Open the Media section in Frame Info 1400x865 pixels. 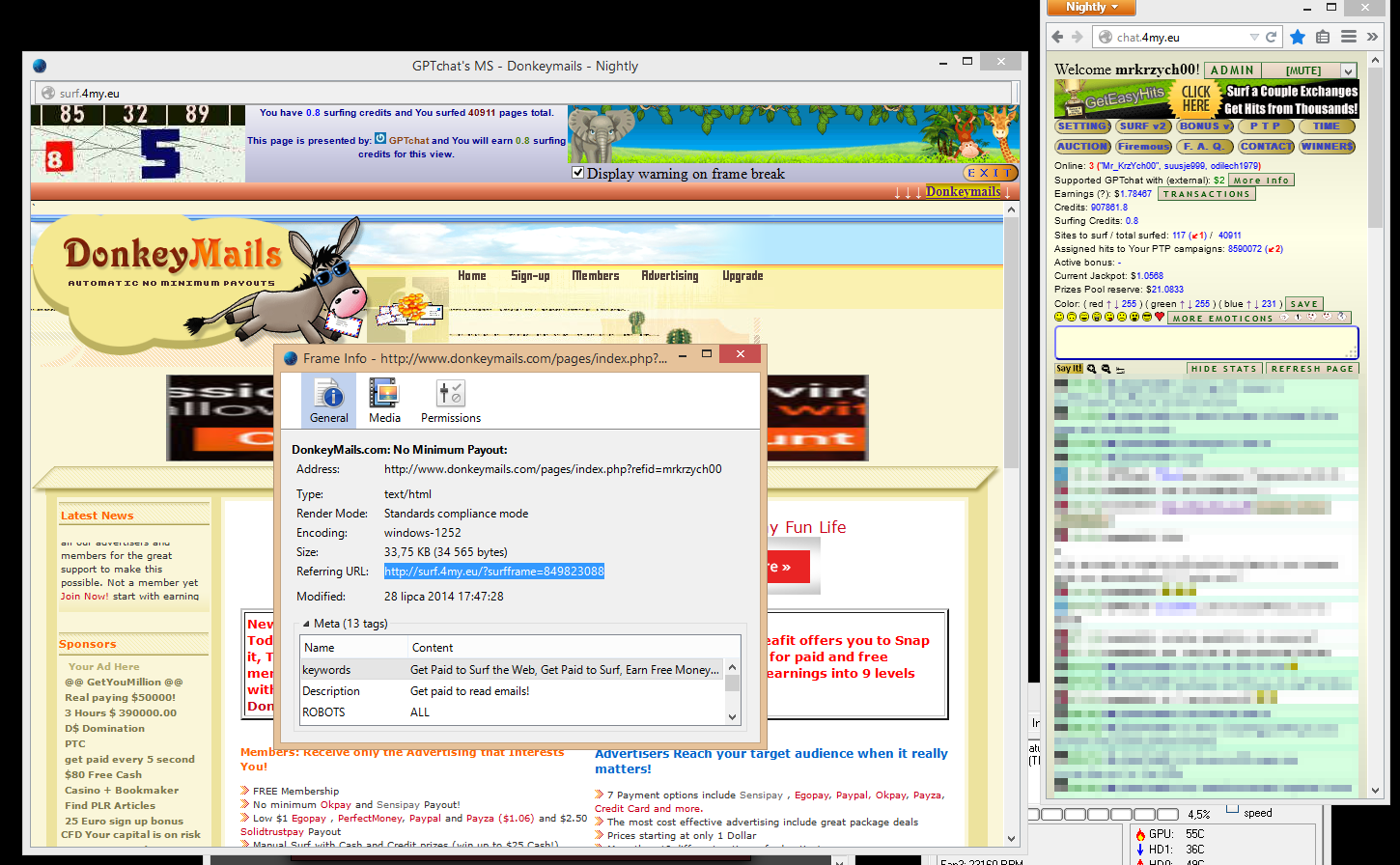[x=384, y=401]
